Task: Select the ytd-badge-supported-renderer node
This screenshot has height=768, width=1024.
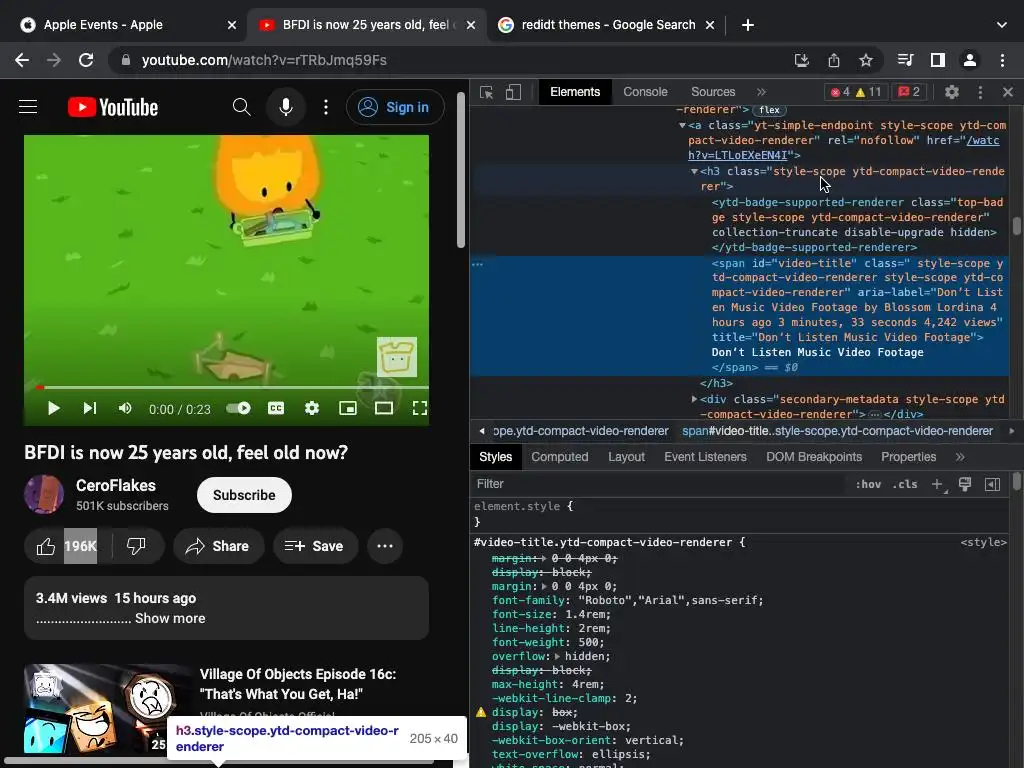Action: tap(857, 225)
